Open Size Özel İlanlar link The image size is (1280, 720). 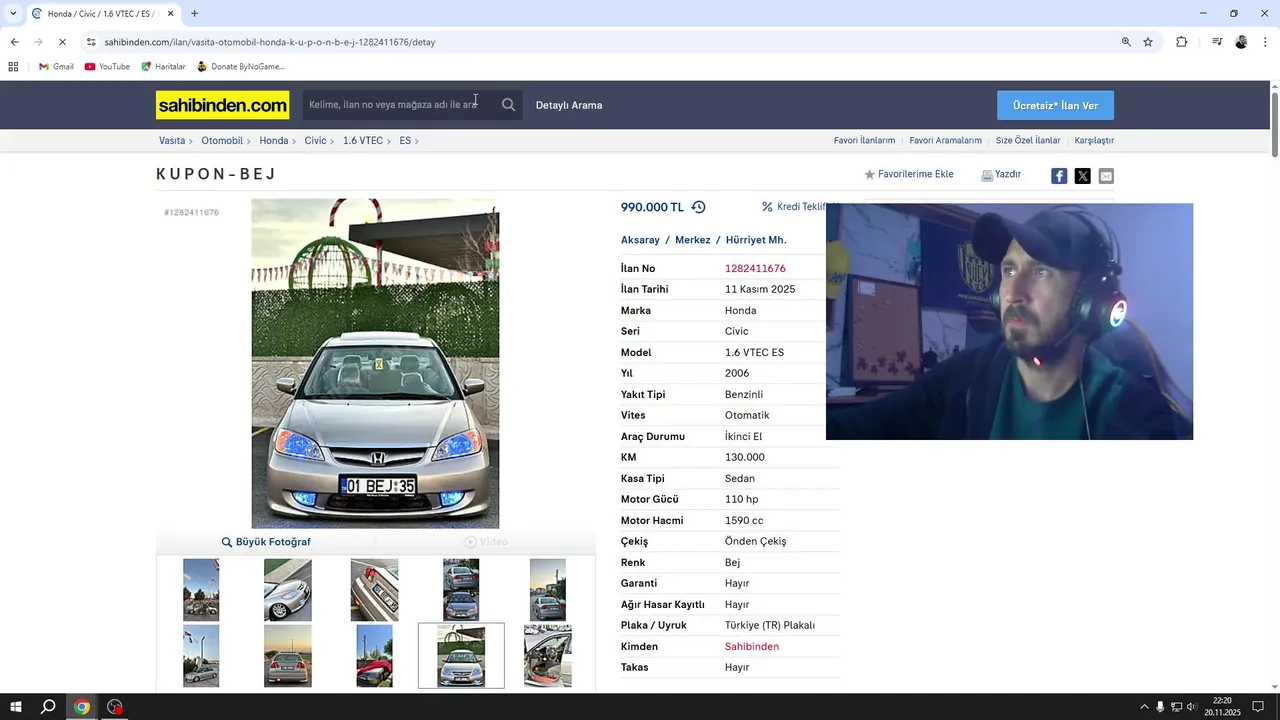point(1028,141)
